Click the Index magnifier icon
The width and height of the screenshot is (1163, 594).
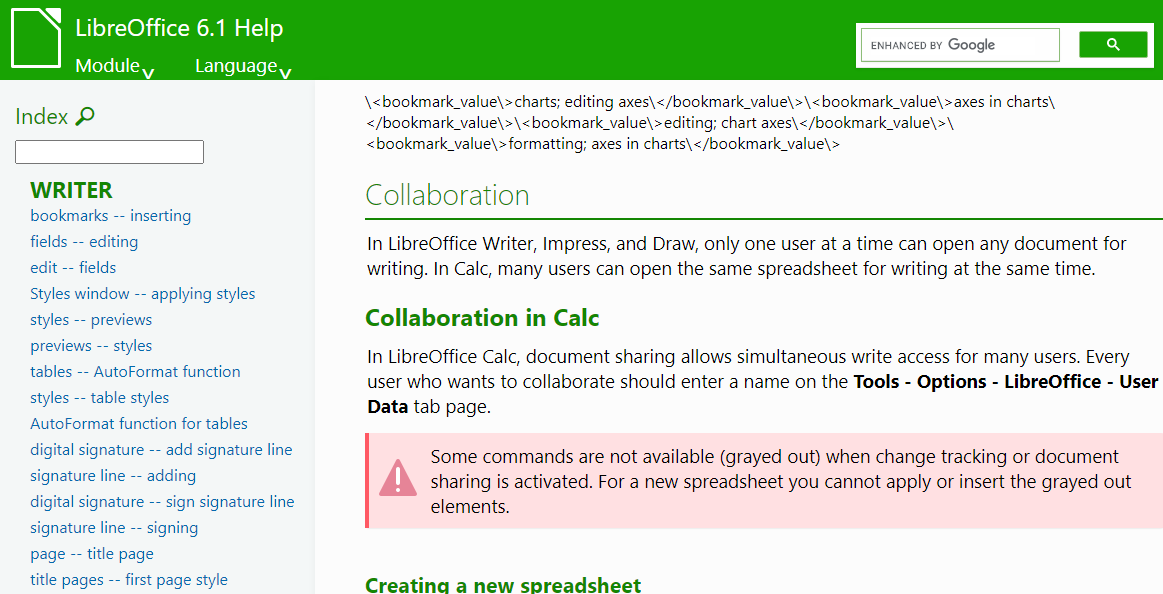pyautogui.click(x=85, y=116)
